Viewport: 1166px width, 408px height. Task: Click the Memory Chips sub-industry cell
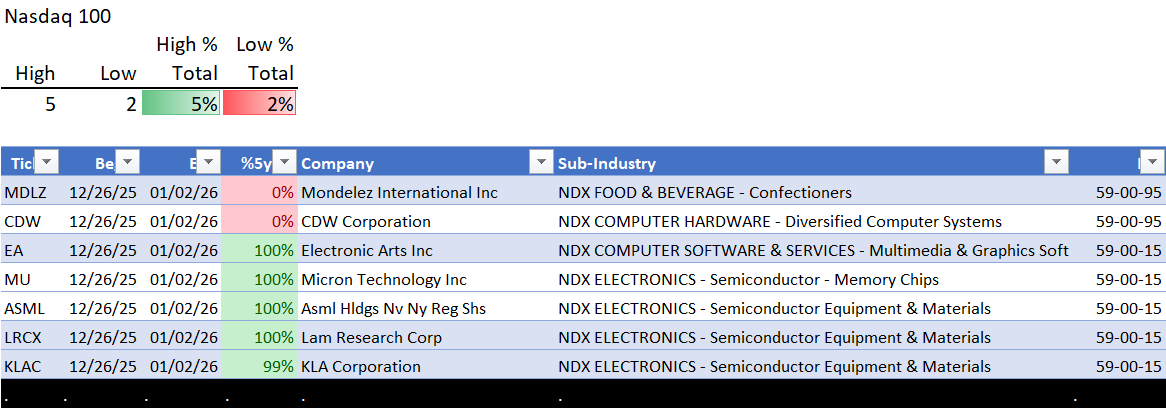click(x=813, y=279)
